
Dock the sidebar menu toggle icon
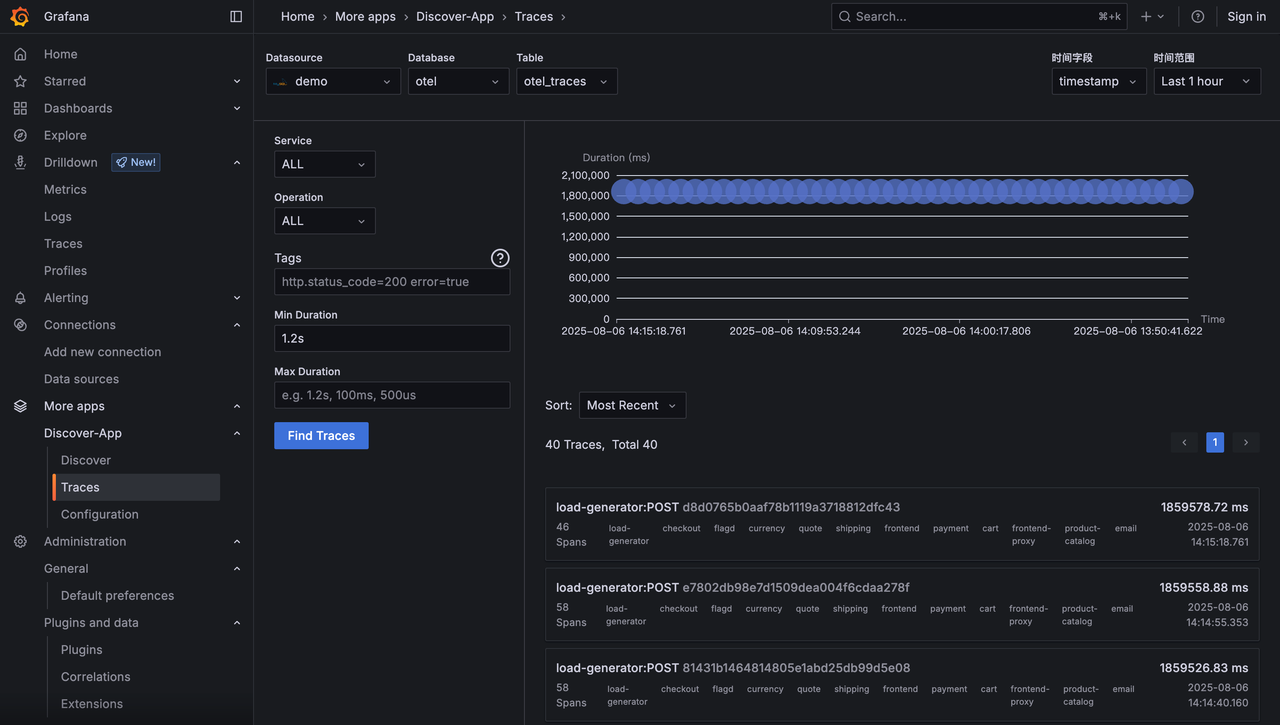236,16
